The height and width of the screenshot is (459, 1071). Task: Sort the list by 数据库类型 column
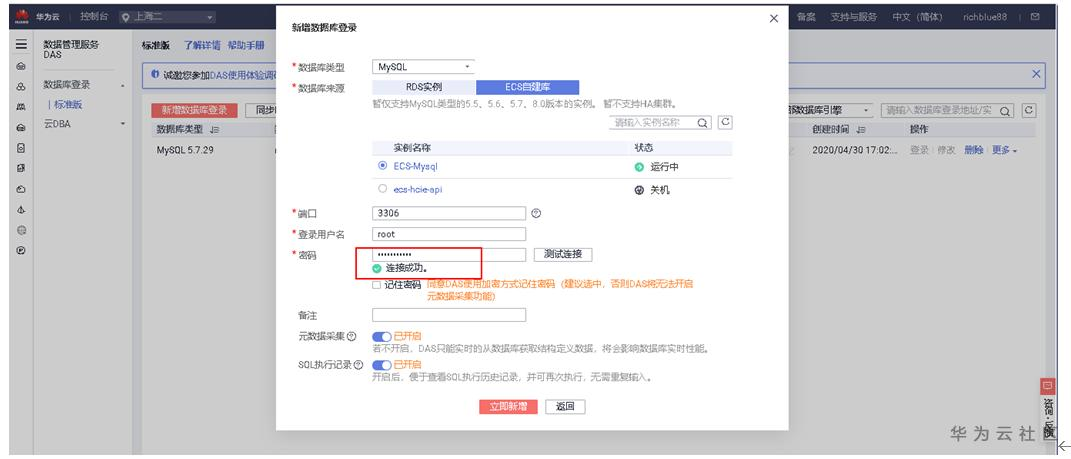(x=214, y=130)
